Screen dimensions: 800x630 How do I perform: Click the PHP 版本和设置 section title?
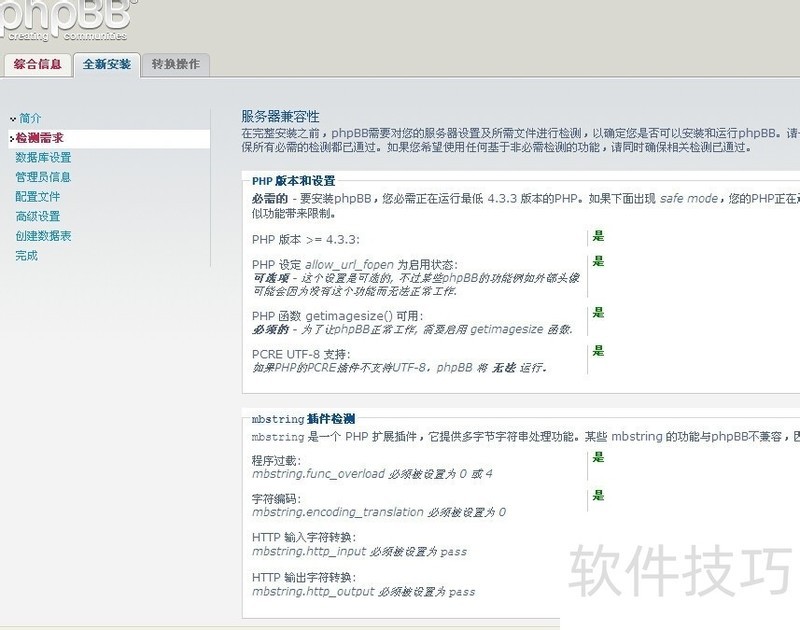pos(293,181)
